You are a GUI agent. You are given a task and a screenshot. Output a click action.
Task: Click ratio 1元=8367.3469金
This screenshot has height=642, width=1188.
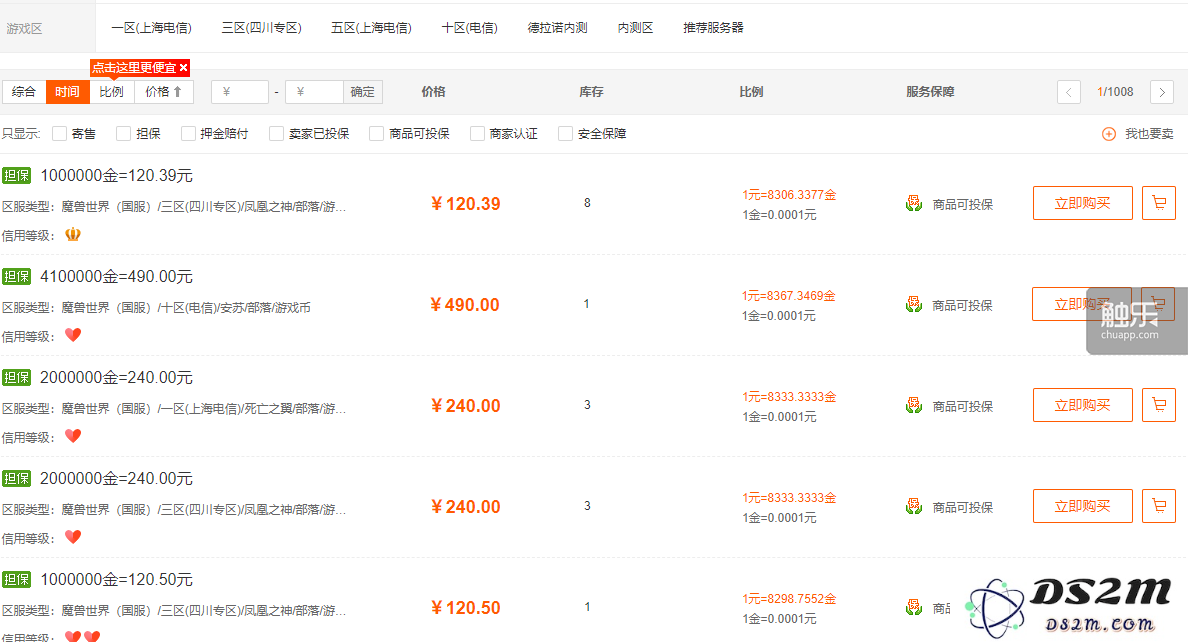(x=789, y=296)
